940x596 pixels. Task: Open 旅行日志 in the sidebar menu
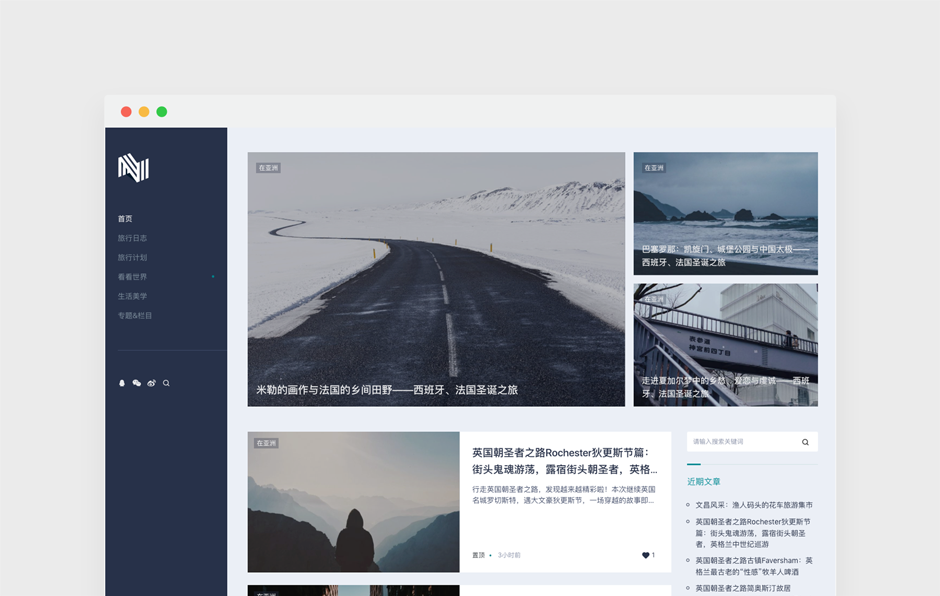pos(132,238)
